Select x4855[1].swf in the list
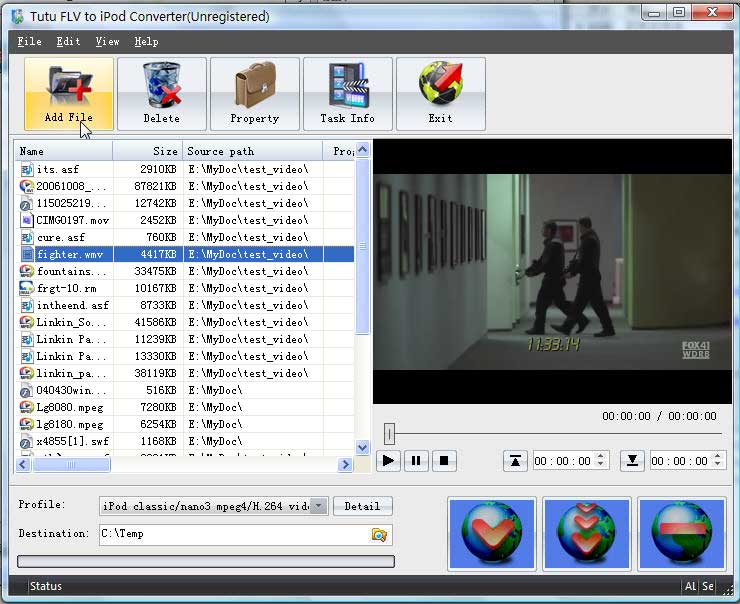 click(185, 441)
